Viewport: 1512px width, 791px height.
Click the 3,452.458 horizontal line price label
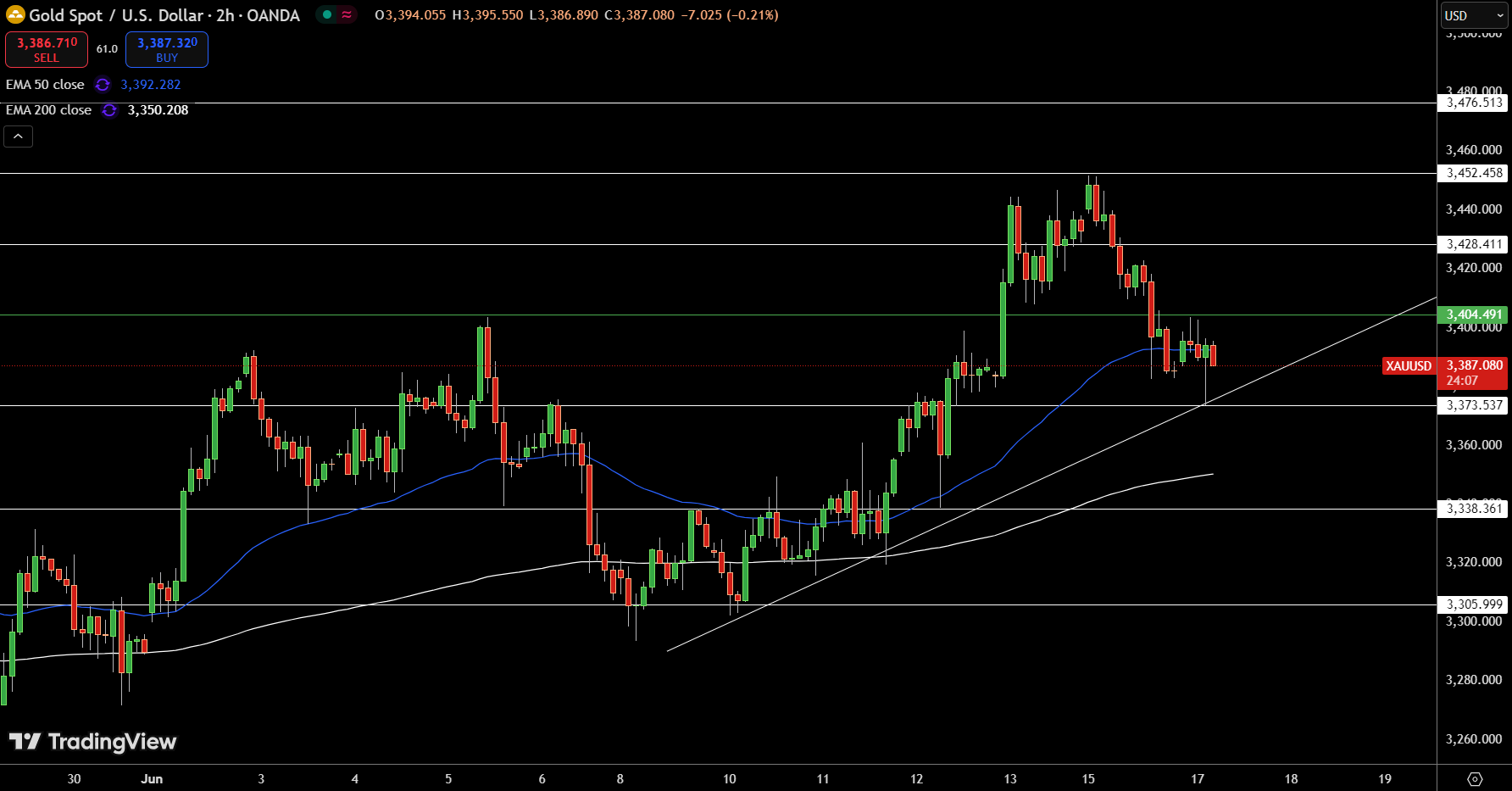click(1474, 173)
